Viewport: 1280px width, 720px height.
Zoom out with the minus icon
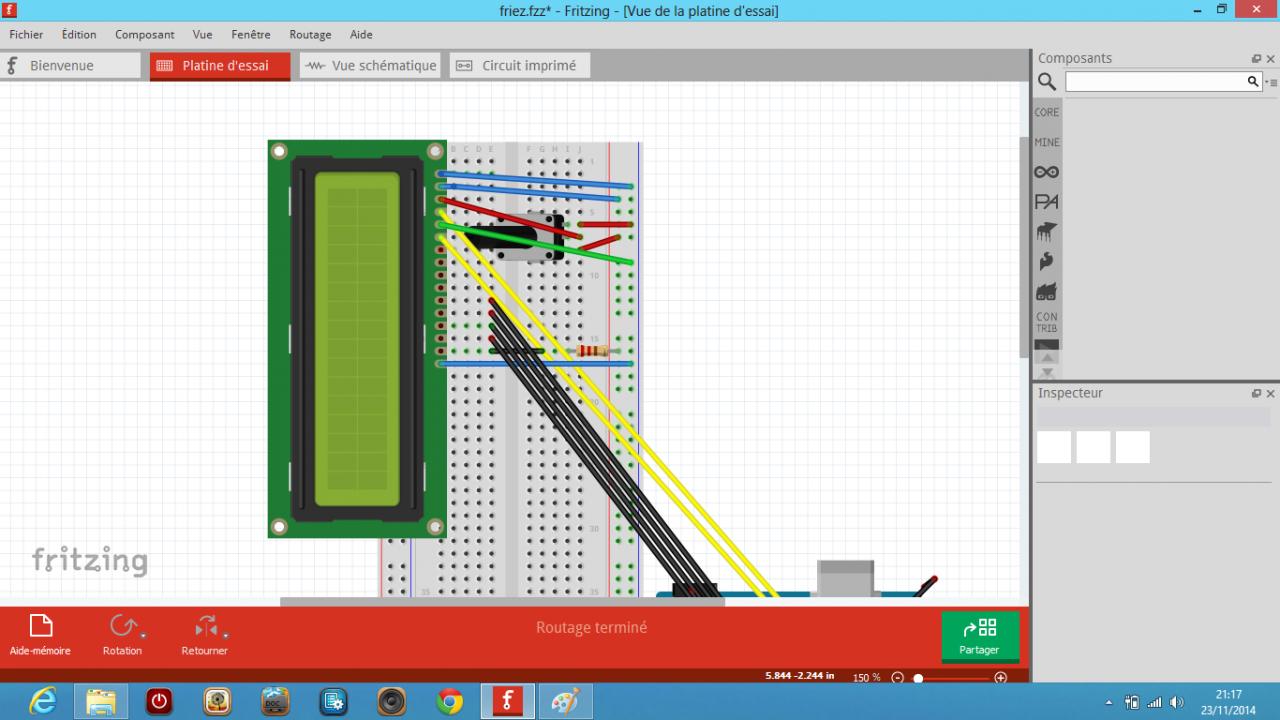point(897,678)
